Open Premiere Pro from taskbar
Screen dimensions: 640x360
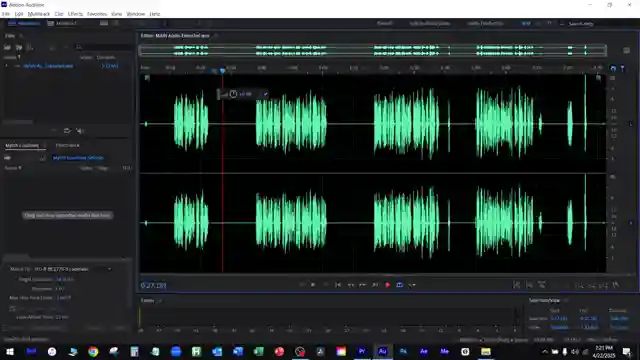[362, 351]
